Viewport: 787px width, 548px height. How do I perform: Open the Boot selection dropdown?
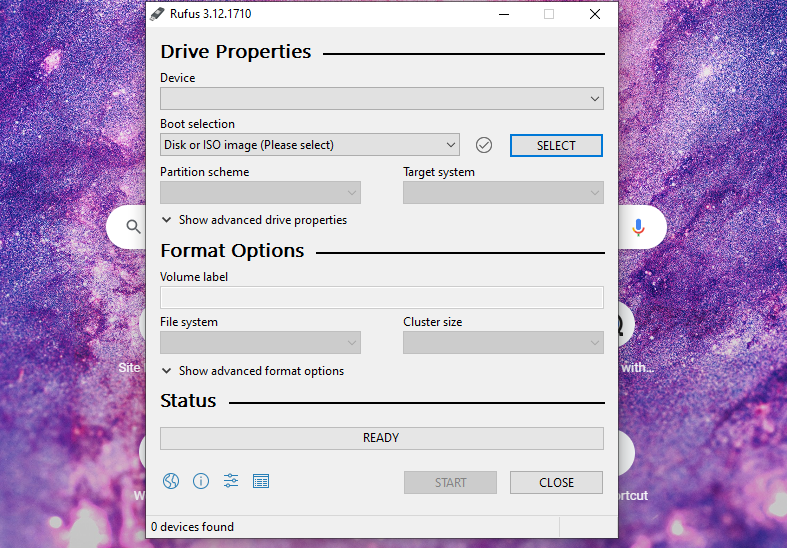tap(310, 145)
